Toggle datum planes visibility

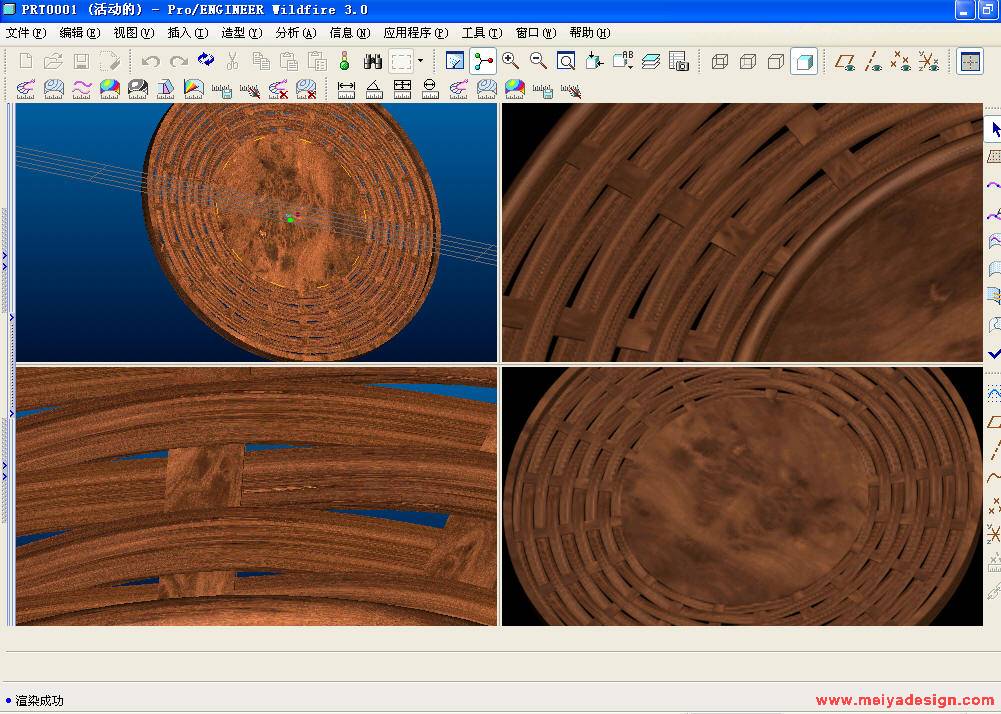tap(845, 61)
